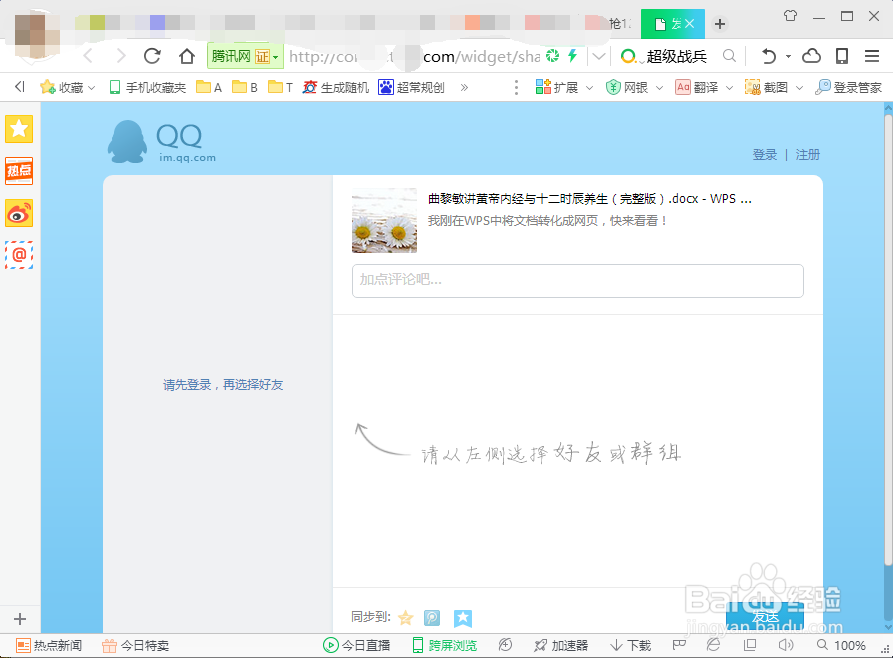
Task: Show more bookmarks with double chevron
Action: click(x=464, y=87)
